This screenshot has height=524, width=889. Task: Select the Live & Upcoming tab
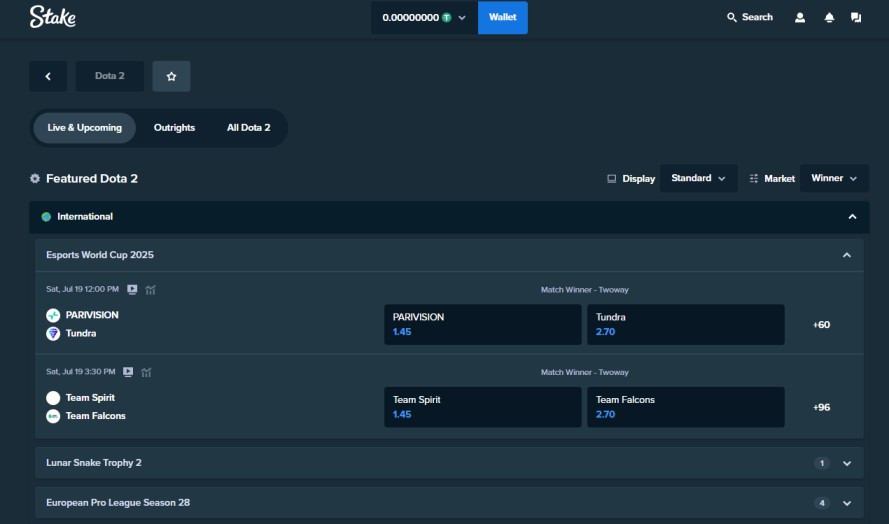(x=84, y=128)
